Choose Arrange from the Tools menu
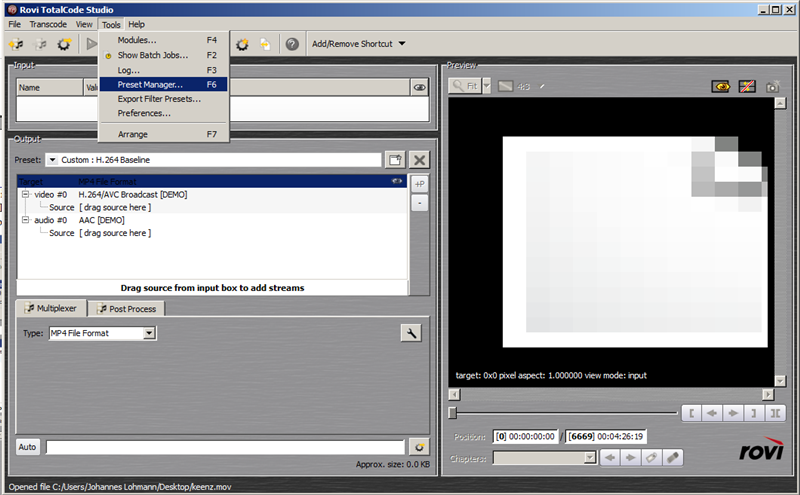800x495 pixels. point(164,134)
